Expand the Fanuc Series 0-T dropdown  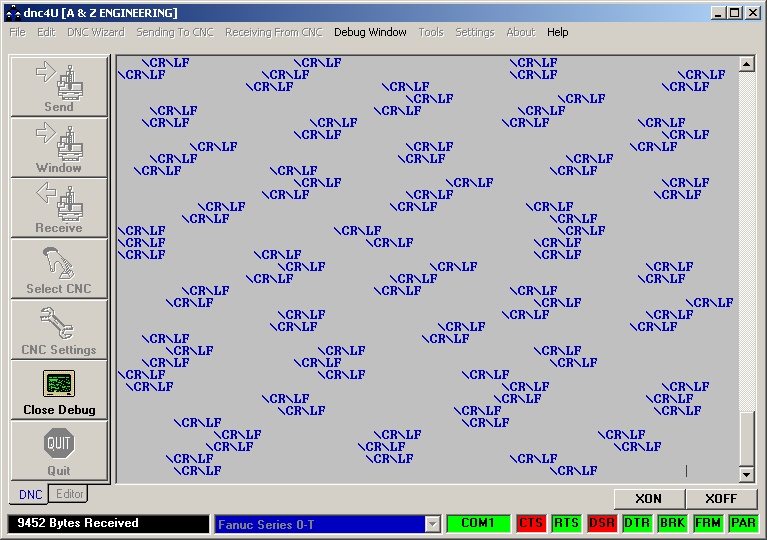(432, 524)
